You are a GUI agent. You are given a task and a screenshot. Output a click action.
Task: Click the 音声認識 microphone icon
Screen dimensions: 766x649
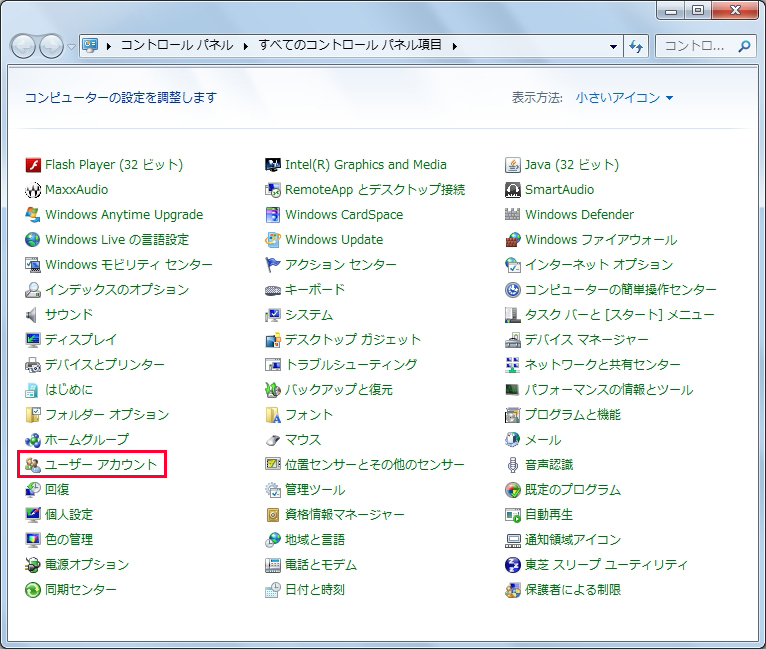click(512, 465)
